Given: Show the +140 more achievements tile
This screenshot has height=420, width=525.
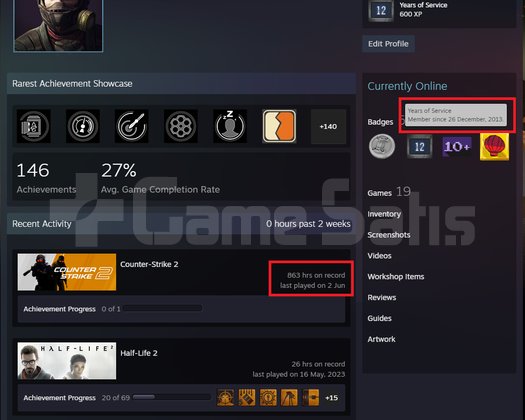Looking at the screenshot, I should click(x=328, y=127).
